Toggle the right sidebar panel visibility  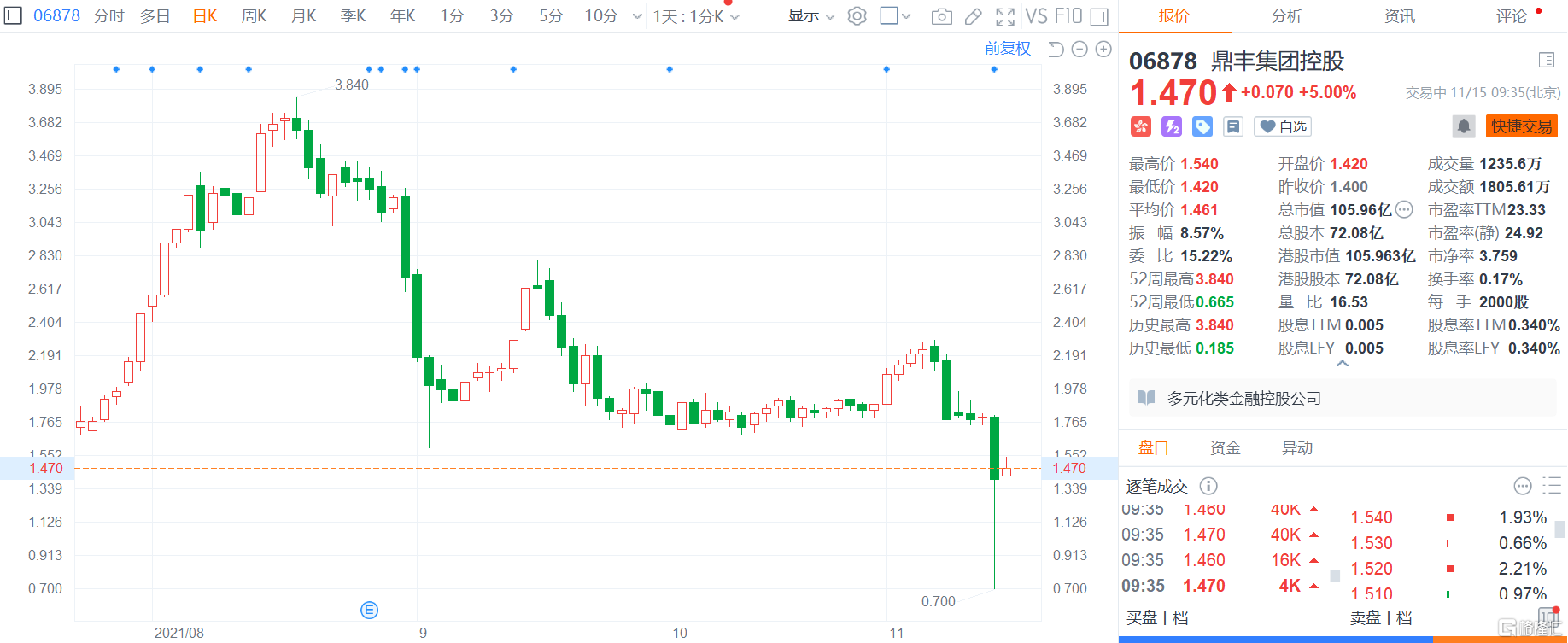click(x=1100, y=16)
